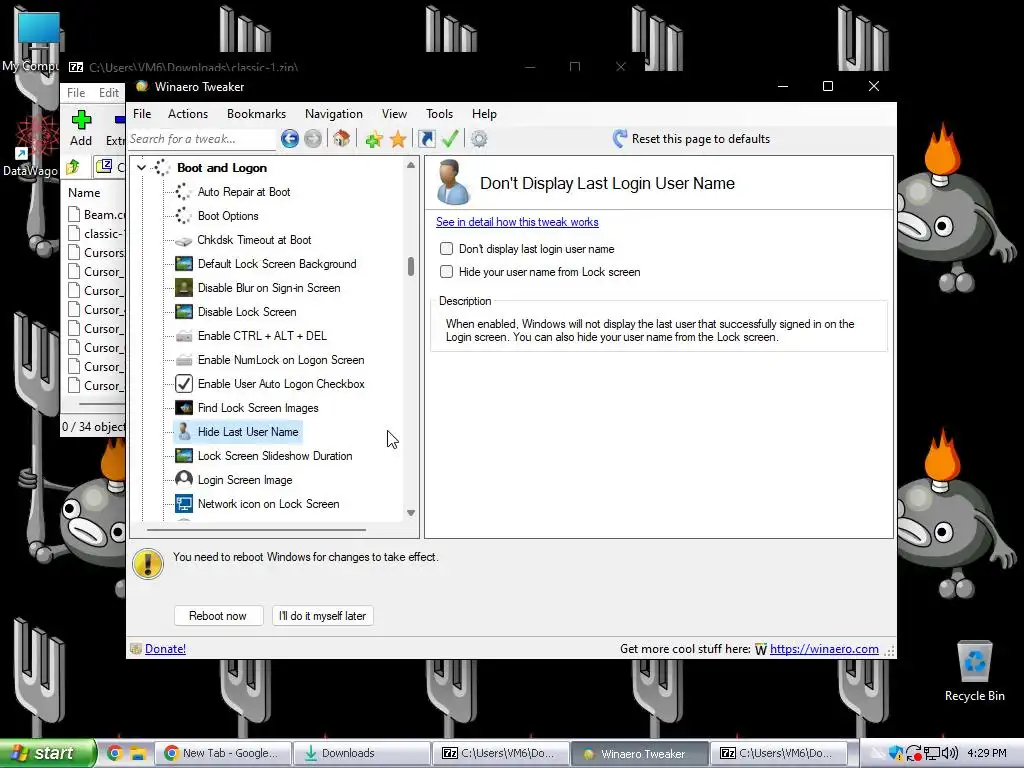Open the Navigation menu
1024x768 pixels.
click(334, 114)
